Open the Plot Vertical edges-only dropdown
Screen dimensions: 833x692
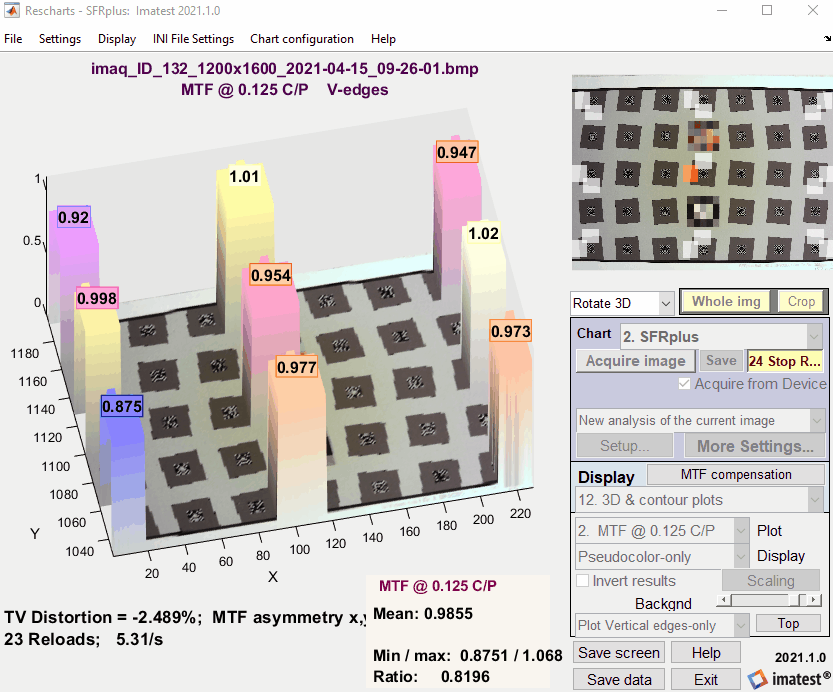point(662,625)
